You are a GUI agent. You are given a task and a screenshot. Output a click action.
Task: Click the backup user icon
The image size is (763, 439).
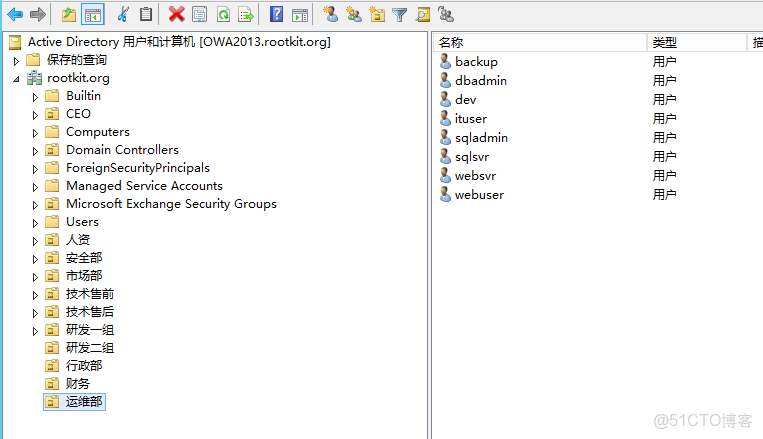click(445, 61)
